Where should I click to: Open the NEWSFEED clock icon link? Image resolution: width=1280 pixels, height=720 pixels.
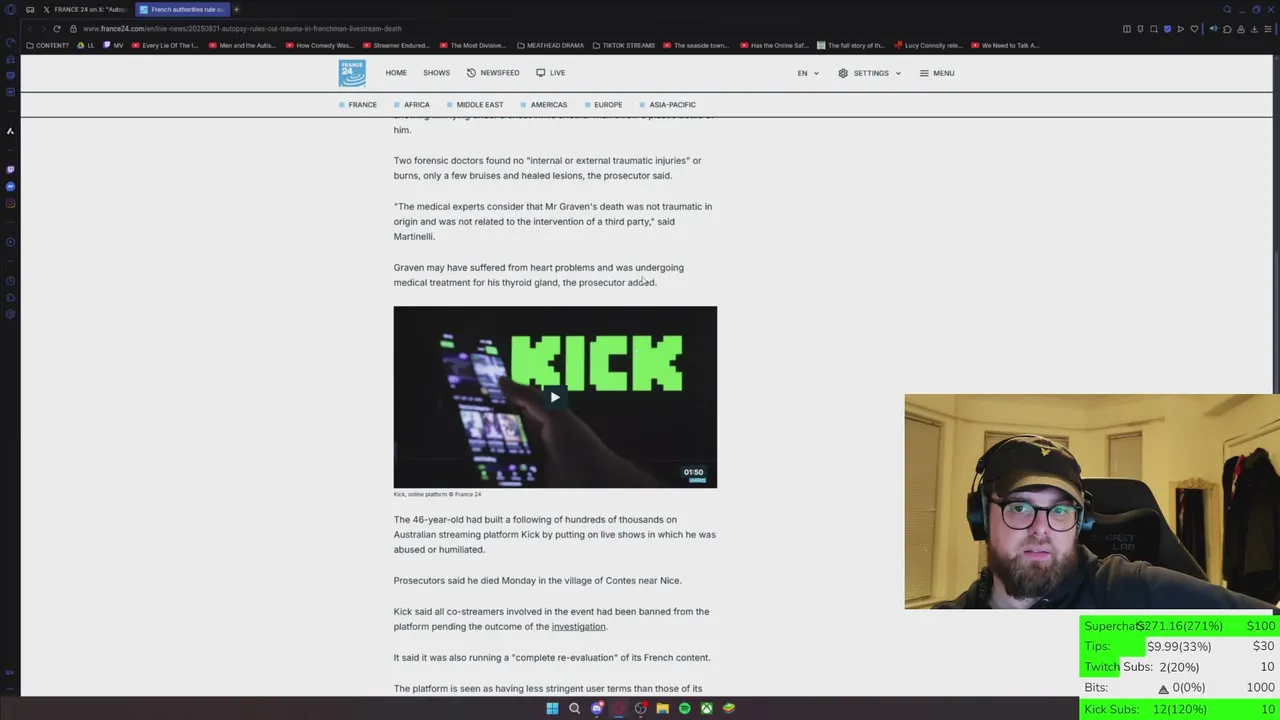493,73
